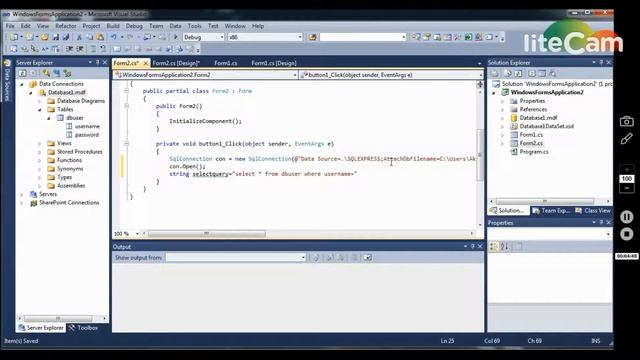
Task: Click the Save floppy disk icon
Action: (x=56, y=37)
